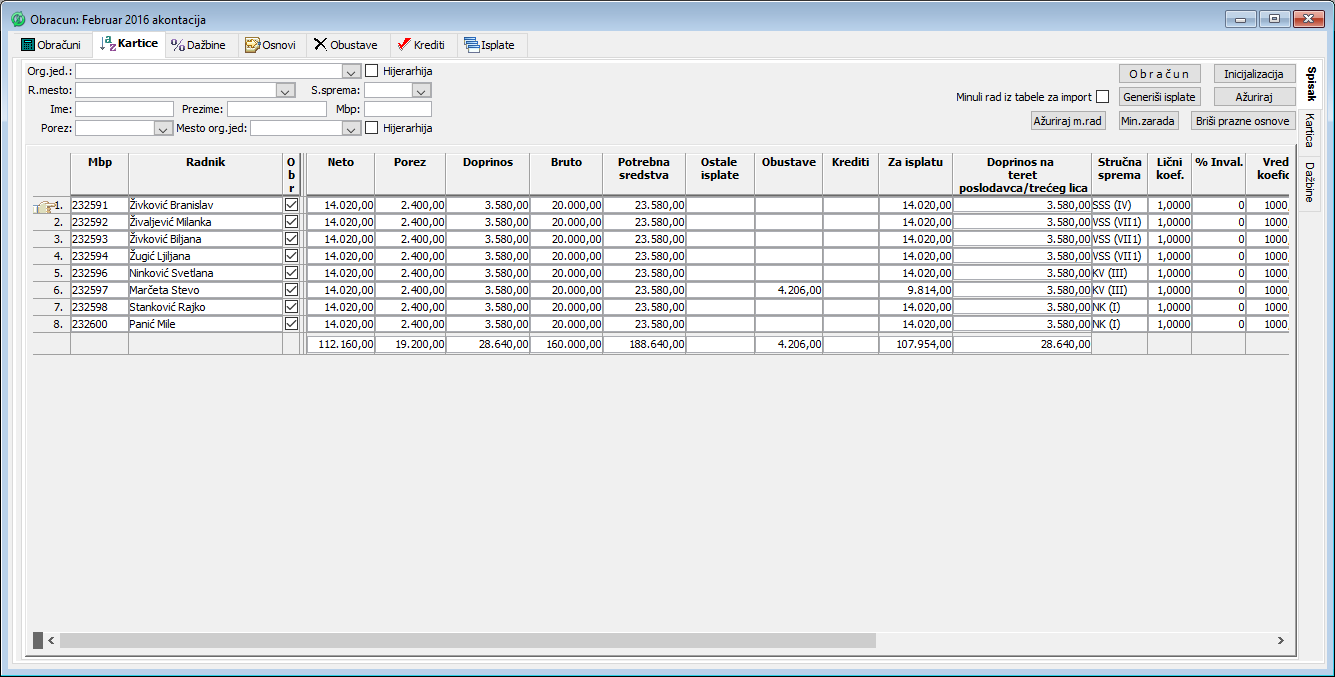Click the Kartice tab sort icon
Viewport: 1335px width, 677px height.
click(107, 44)
